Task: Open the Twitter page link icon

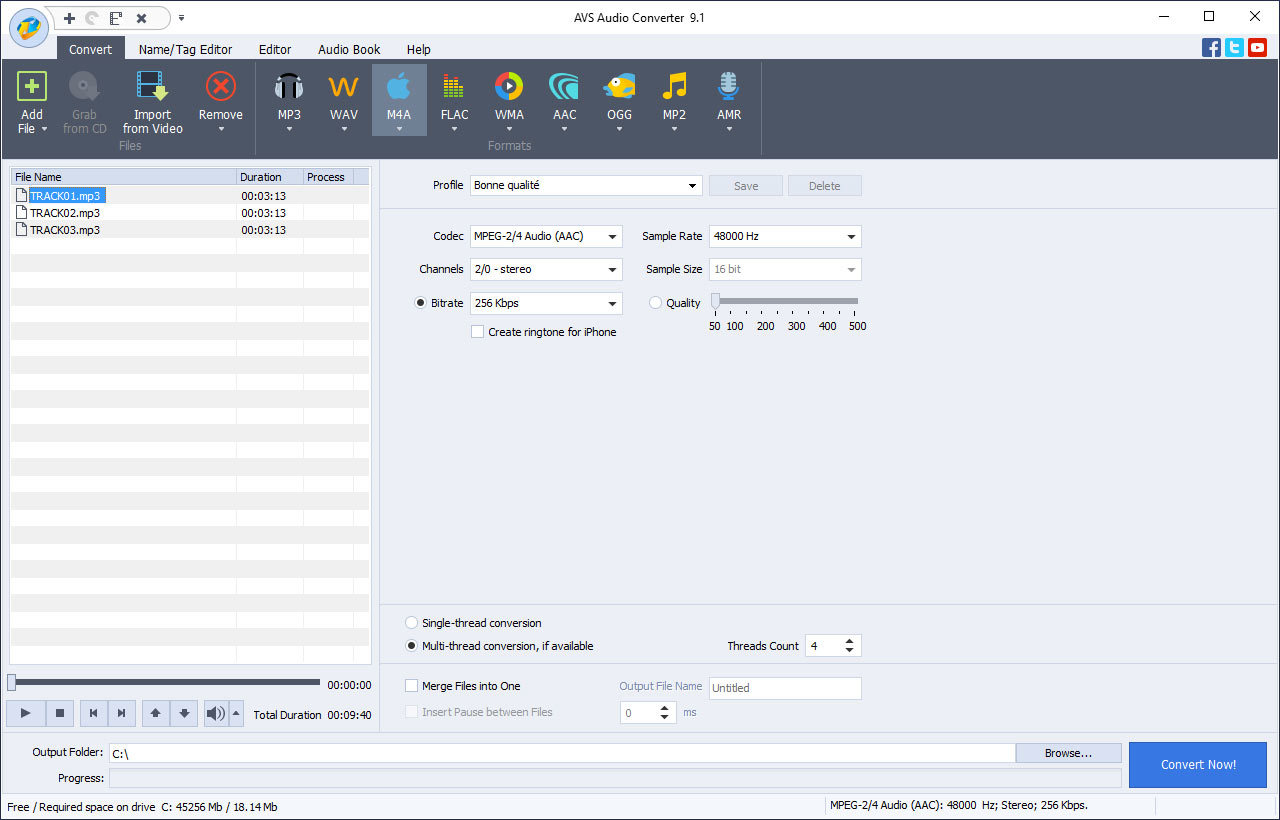Action: tap(1234, 47)
